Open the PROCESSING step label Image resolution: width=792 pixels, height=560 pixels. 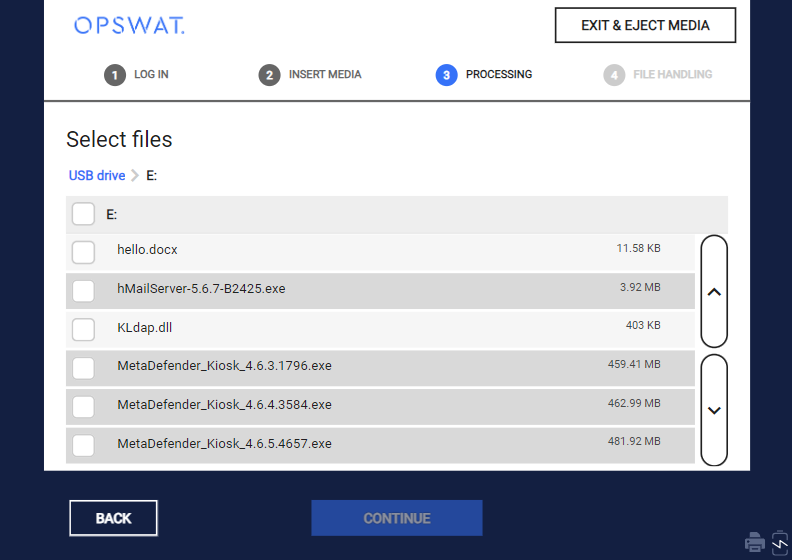click(x=499, y=74)
